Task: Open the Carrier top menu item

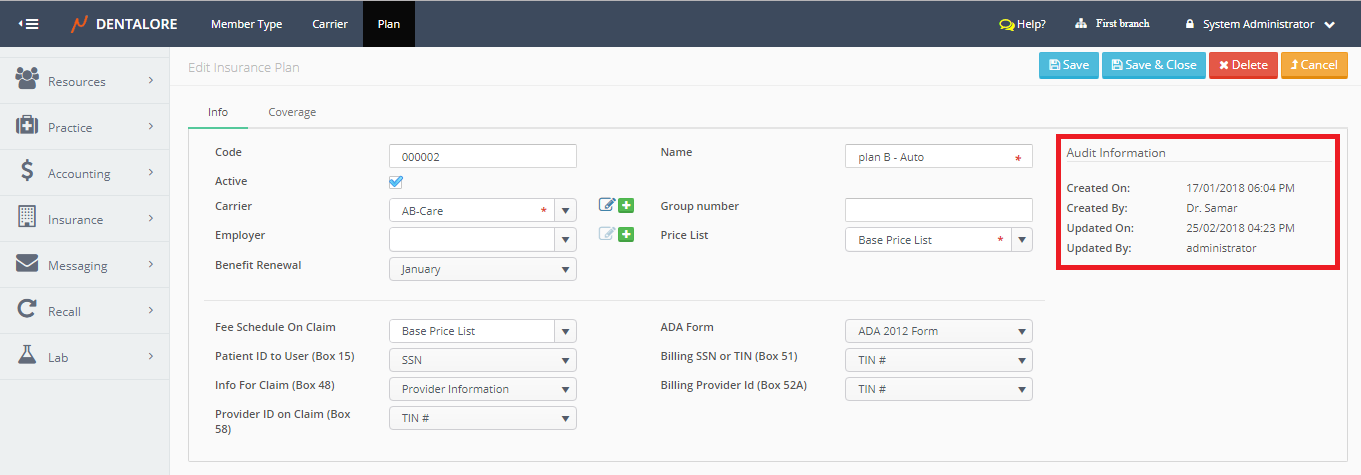Action: coord(330,24)
